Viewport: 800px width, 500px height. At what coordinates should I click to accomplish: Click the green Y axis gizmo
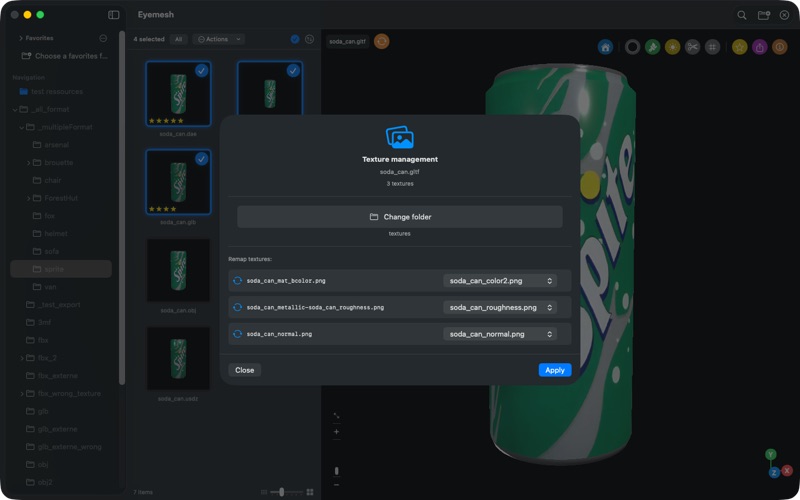point(770,454)
